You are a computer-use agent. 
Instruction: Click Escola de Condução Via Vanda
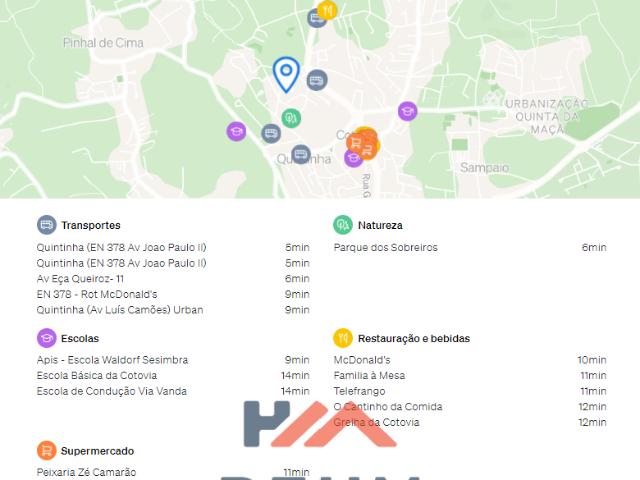173,391
